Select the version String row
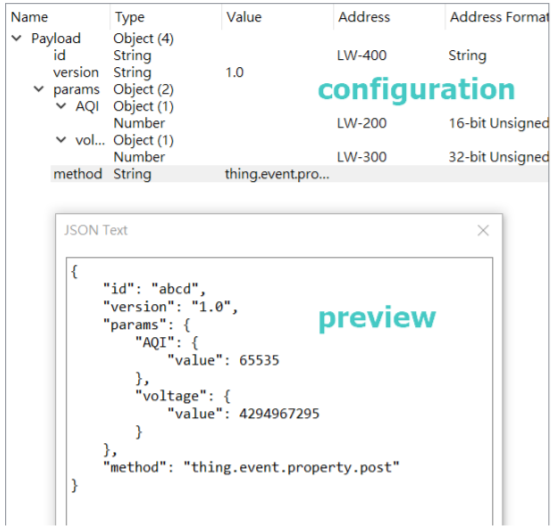This screenshot has height=528, width=554. tap(300, 72)
